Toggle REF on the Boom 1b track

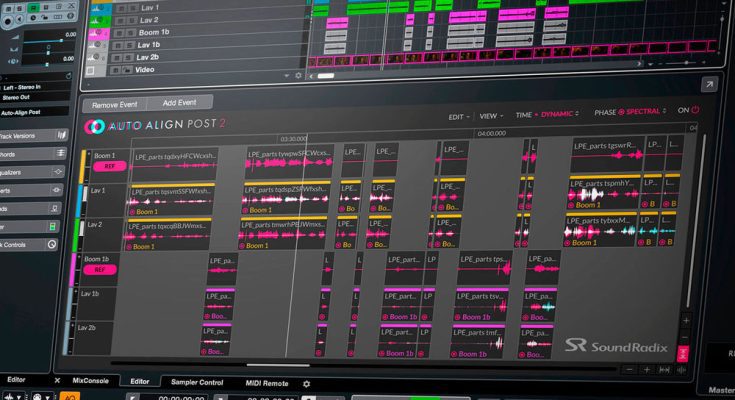[x=95, y=270]
